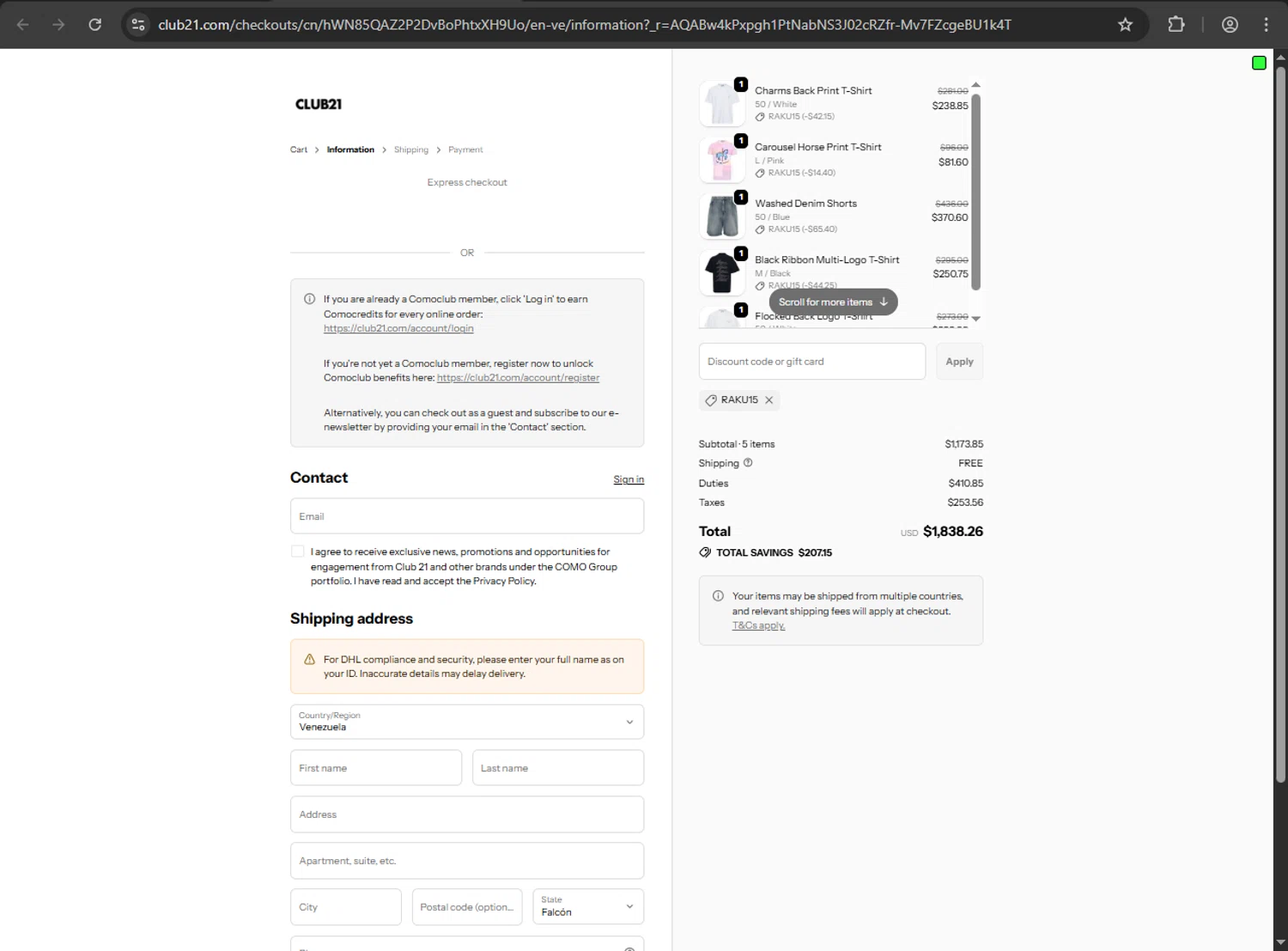Screen dimensions: 1288x951
Task: Click Carousel Horse Print T-Shirt thumbnail
Action: pyautogui.click(x=722, y=160)
